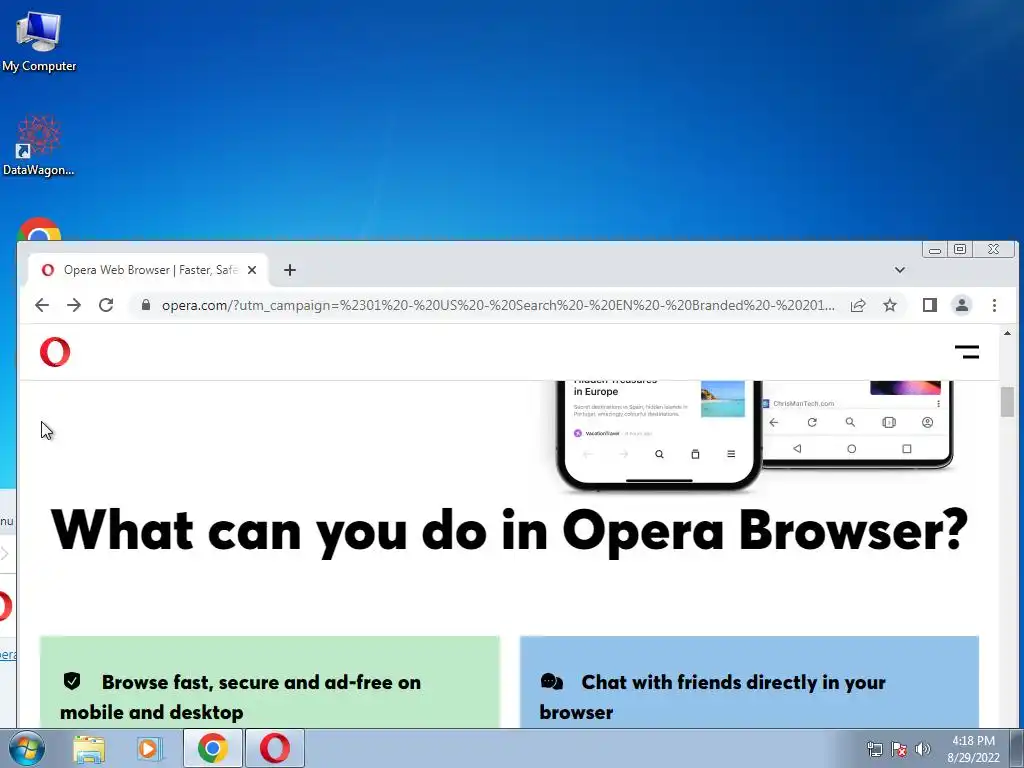
Task: Select the DataWagon desktop shortcut
Action: coord(39,146)
